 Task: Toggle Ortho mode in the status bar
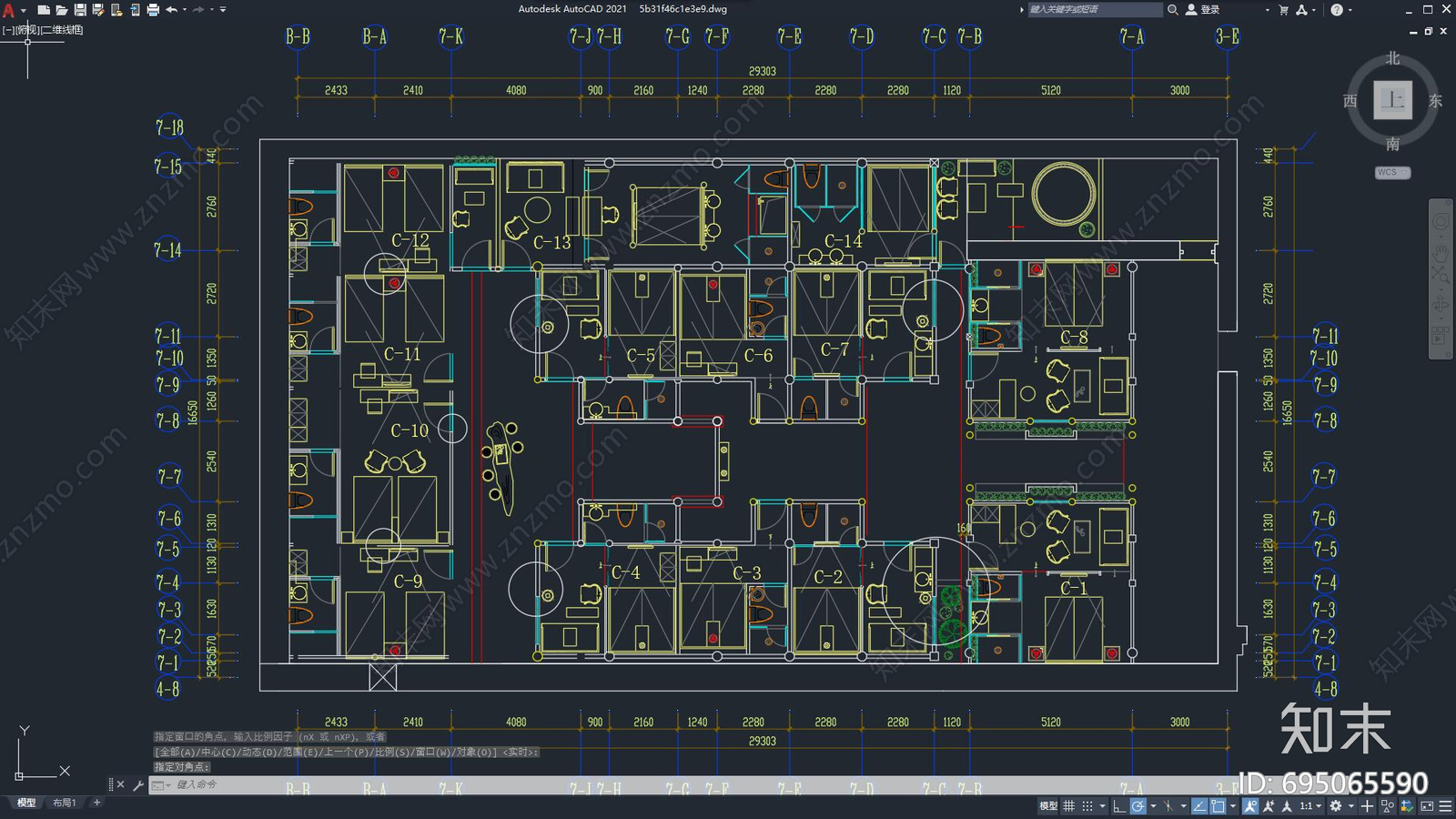(1119, 806)
